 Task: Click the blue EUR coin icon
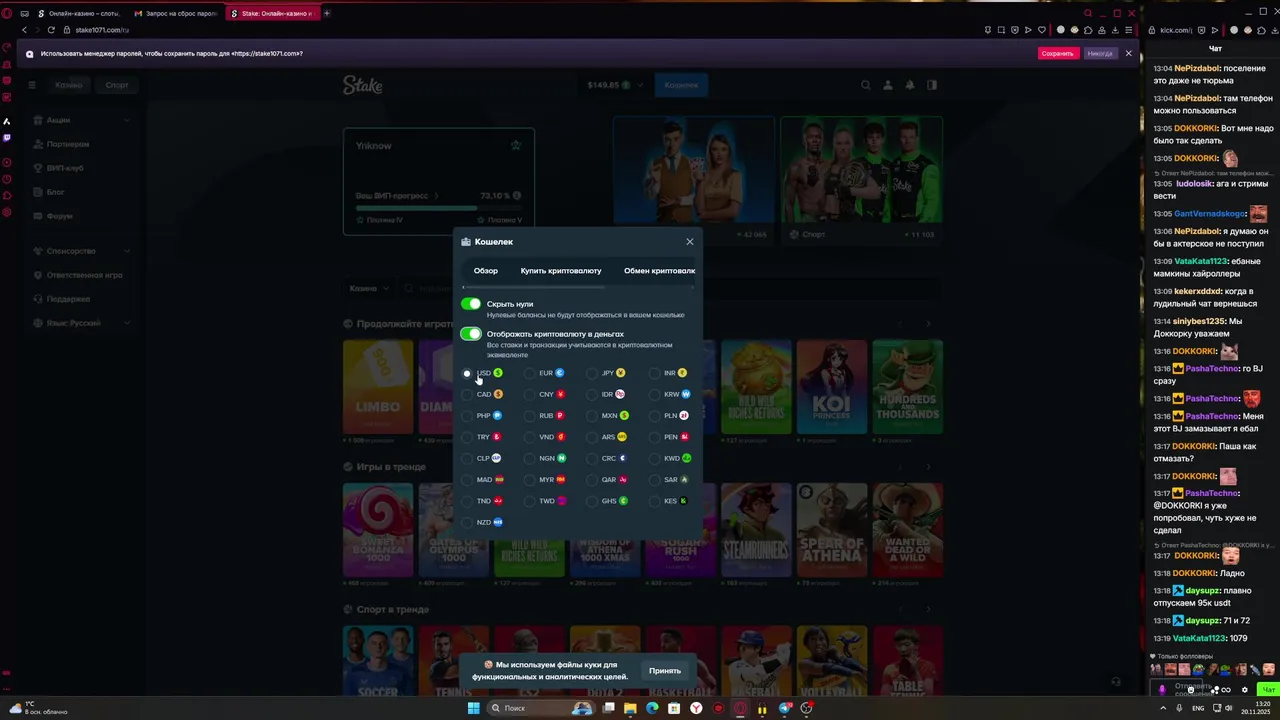(559, 373)
